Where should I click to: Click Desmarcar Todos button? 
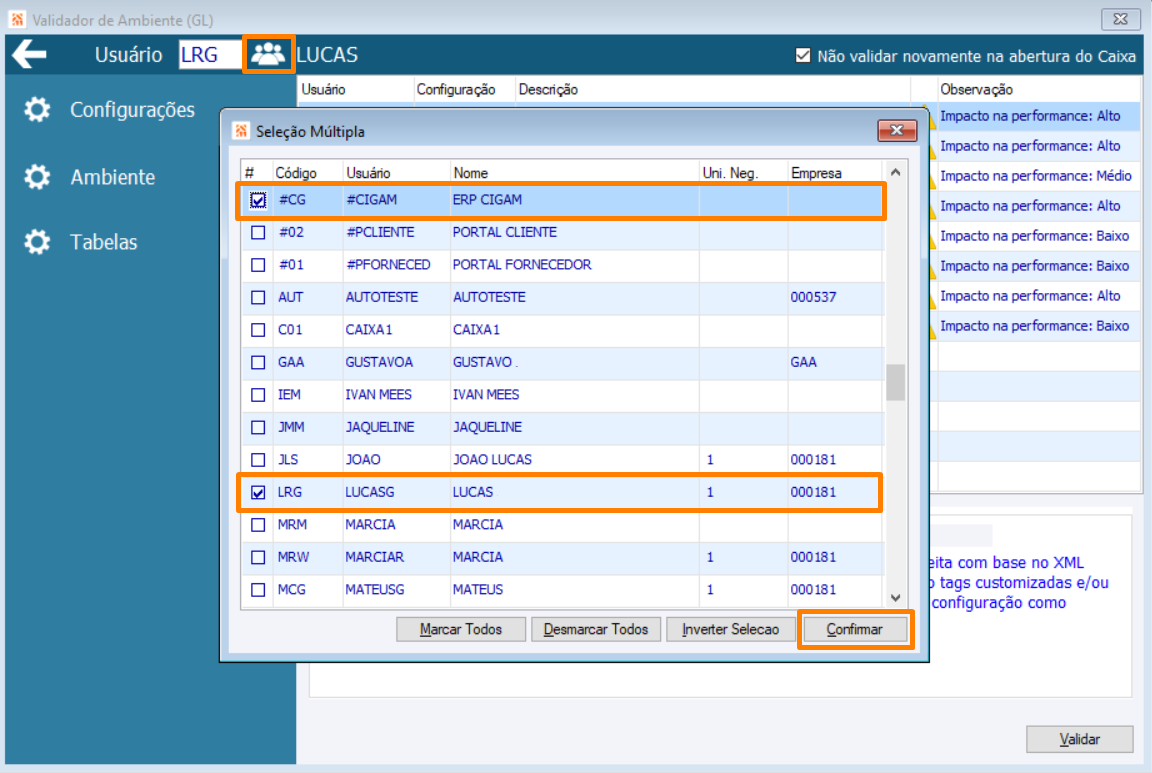pos(596,629)
